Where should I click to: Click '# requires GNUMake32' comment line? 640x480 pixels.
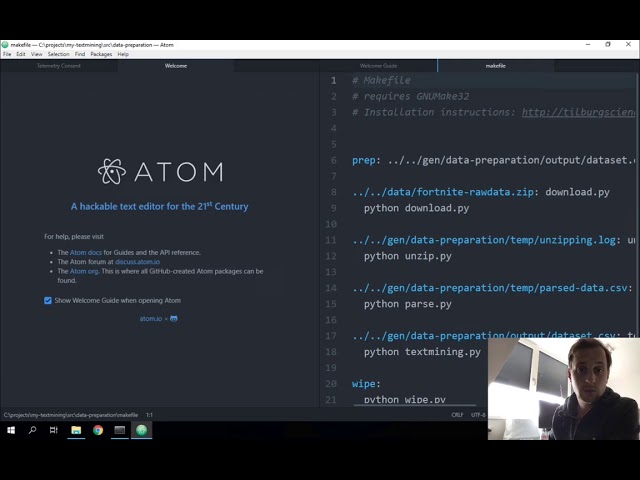411,96
